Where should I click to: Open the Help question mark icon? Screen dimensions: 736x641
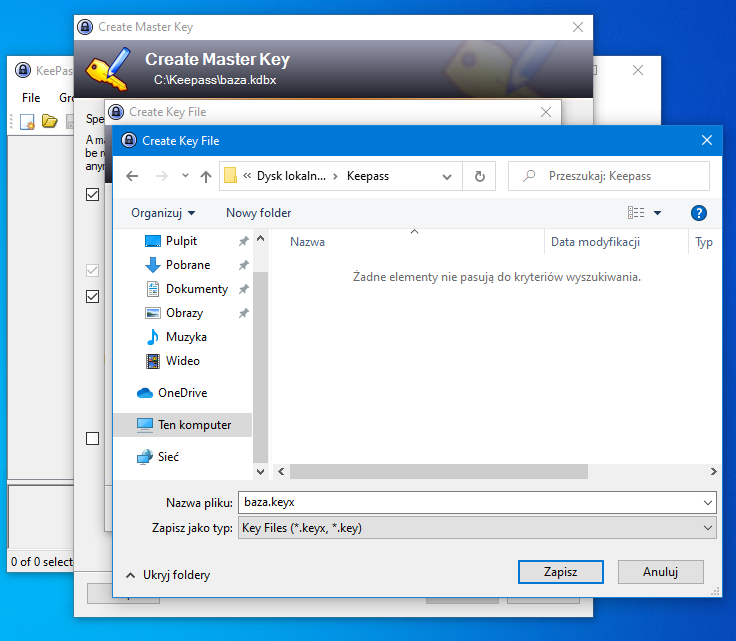pyautogui.click(x=699, y=213)
